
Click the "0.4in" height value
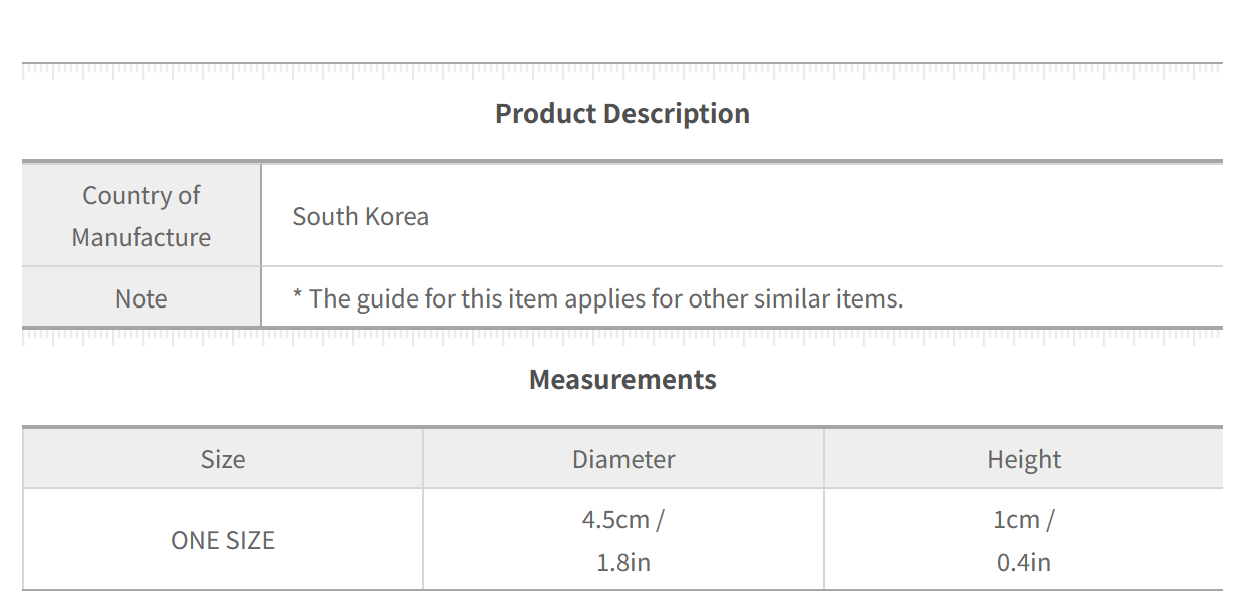pos(1024,563)
